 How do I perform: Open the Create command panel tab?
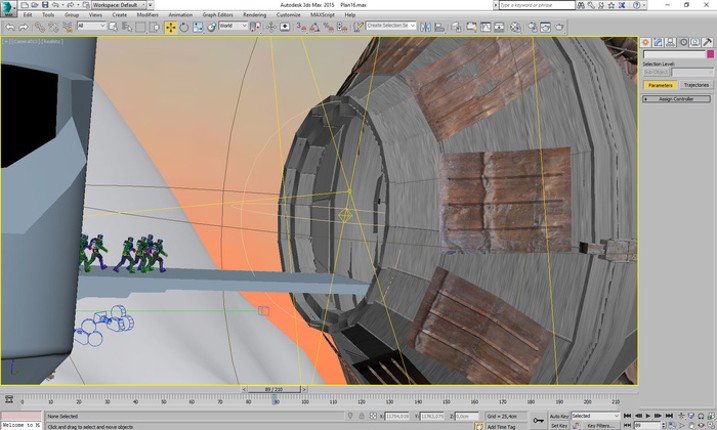pos(646,42)
